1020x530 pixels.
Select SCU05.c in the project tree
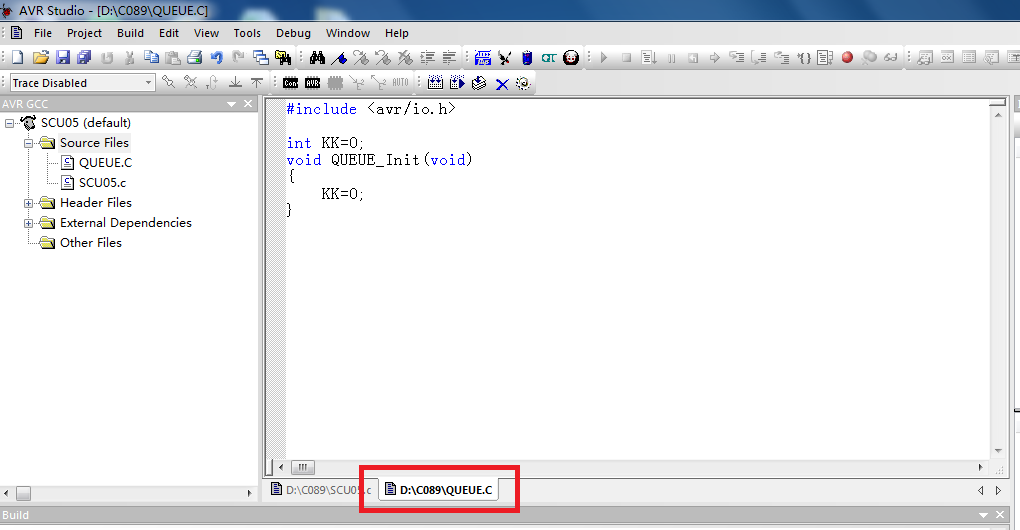coord(102,183)
